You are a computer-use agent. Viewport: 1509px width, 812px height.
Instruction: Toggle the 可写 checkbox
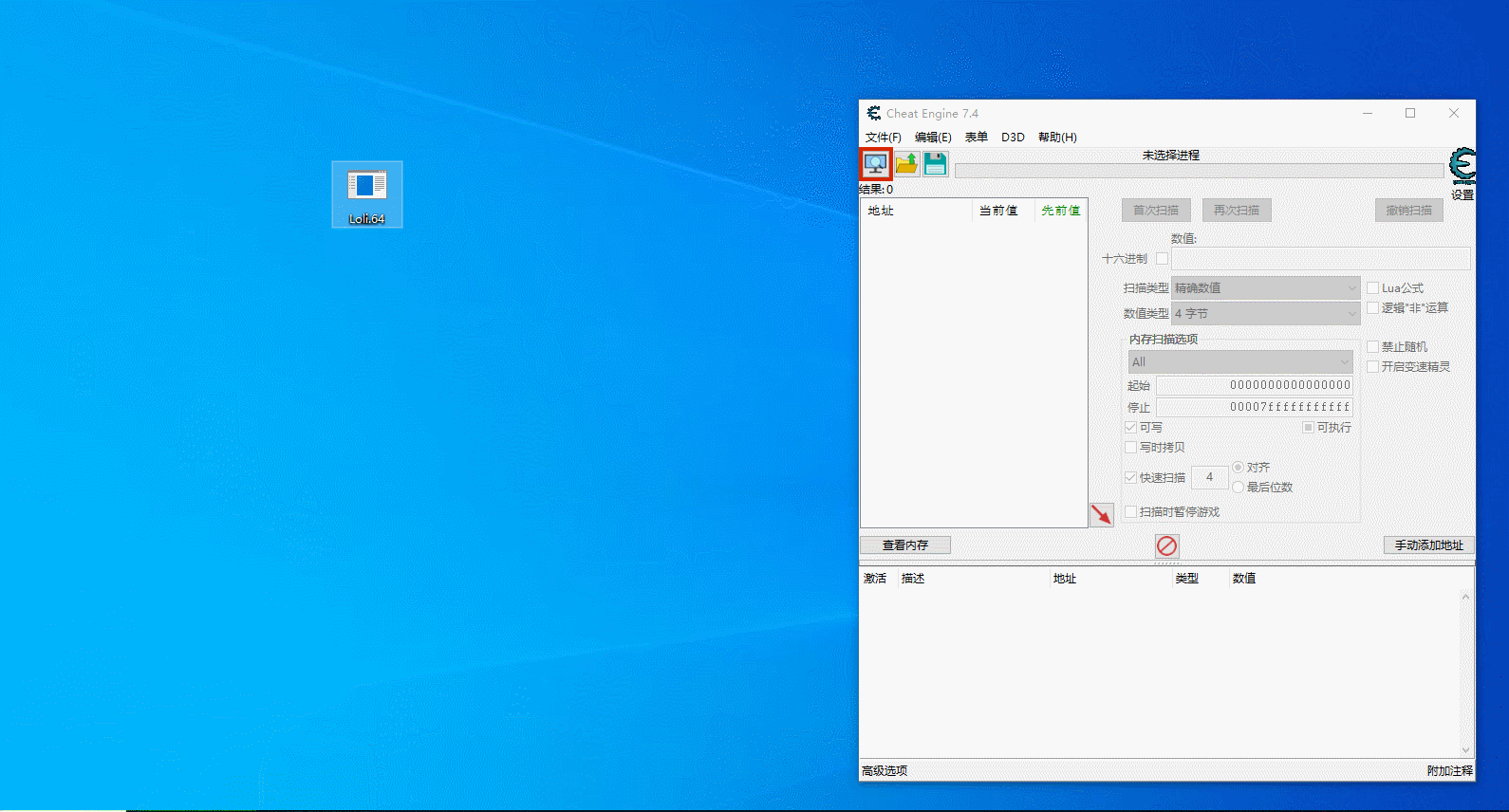[1130, 428]
